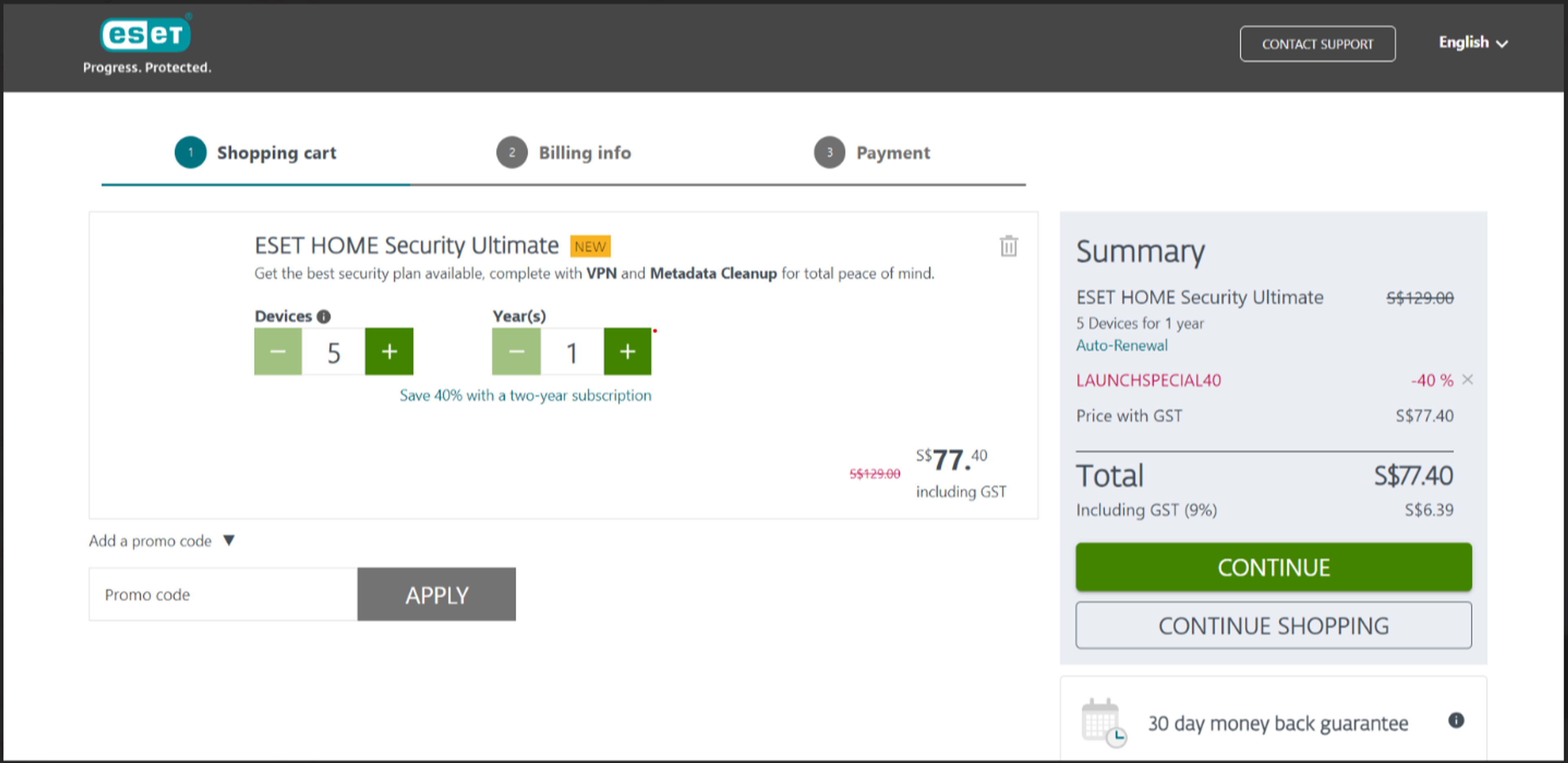Apply the promo code
The height and width of the screenshot is (763, 1568).
click(437, 595)
